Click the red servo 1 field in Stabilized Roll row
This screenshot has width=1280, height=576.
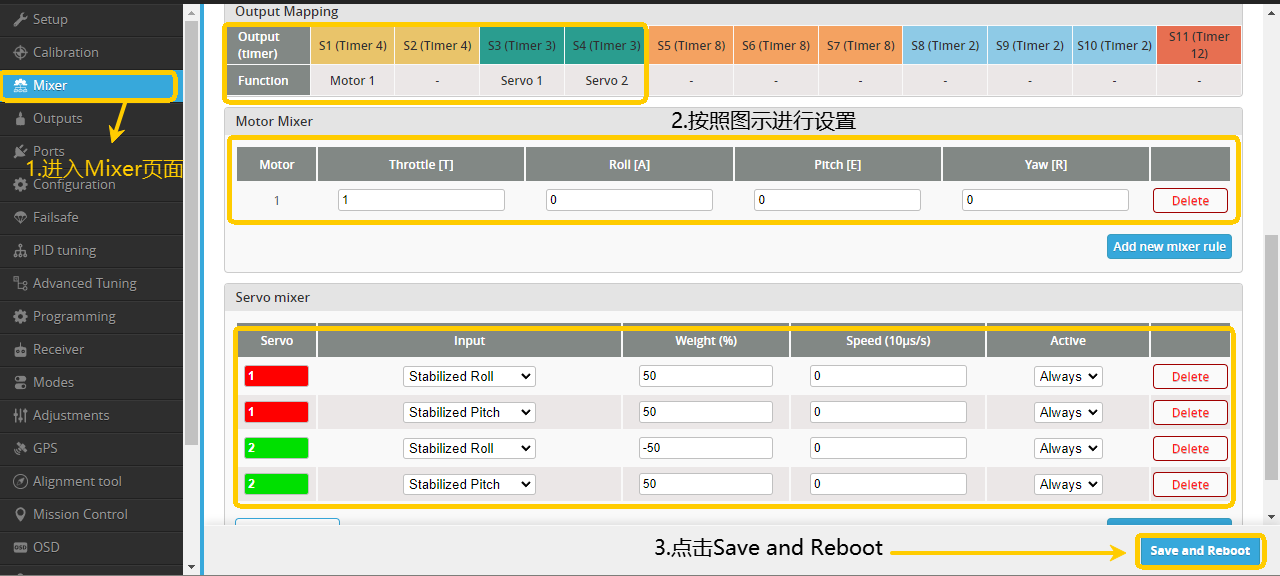coord(277,376)
